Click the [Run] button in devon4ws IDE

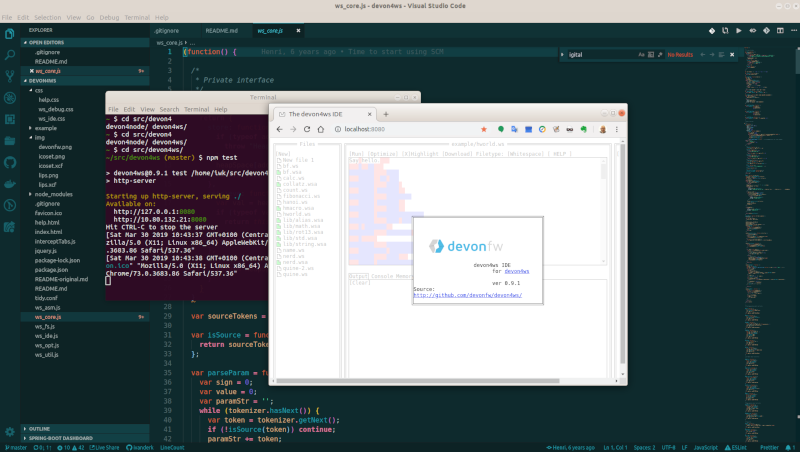coord(357,154)
